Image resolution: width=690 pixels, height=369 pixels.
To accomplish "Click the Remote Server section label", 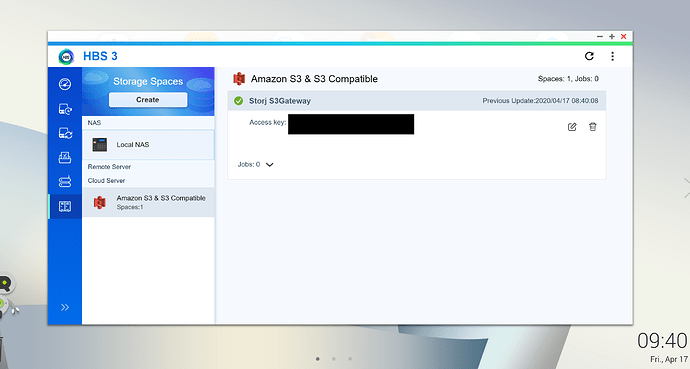I will (x=109, y=167).
